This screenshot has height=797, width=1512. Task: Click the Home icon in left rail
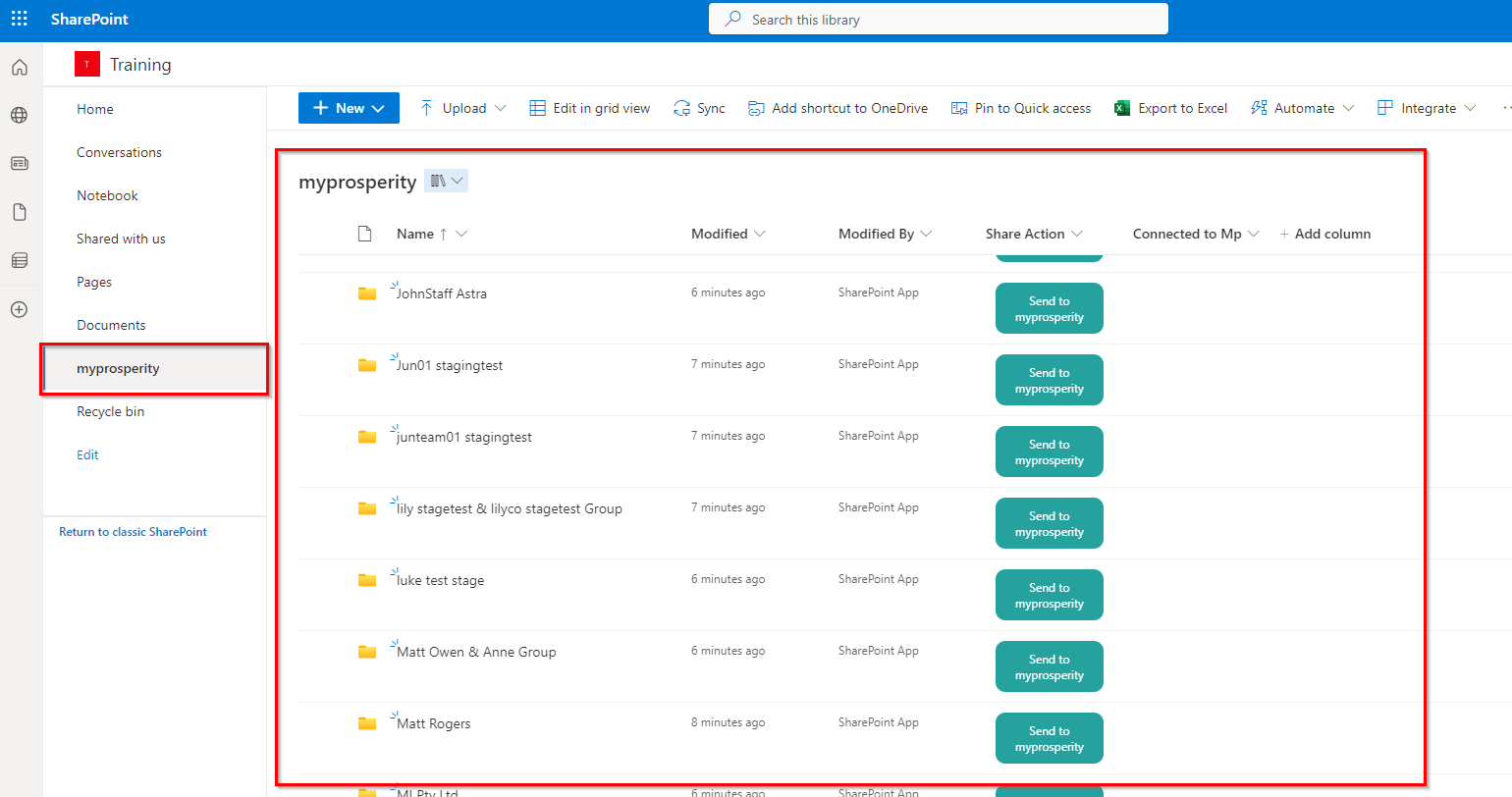tap(20, 68)
